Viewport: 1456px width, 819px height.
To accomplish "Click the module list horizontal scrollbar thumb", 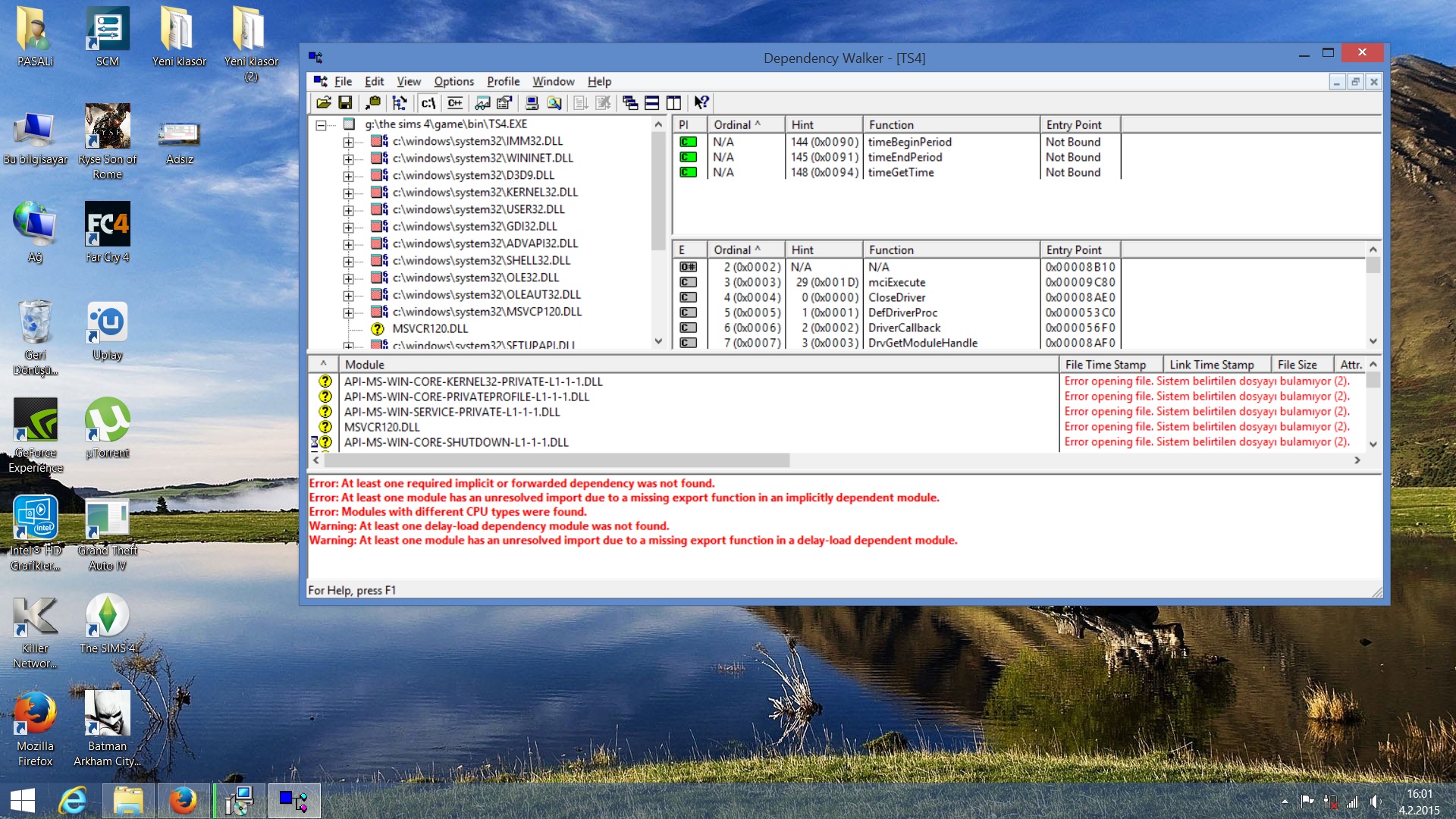I will pyautogui.click(x=557, y=460).
